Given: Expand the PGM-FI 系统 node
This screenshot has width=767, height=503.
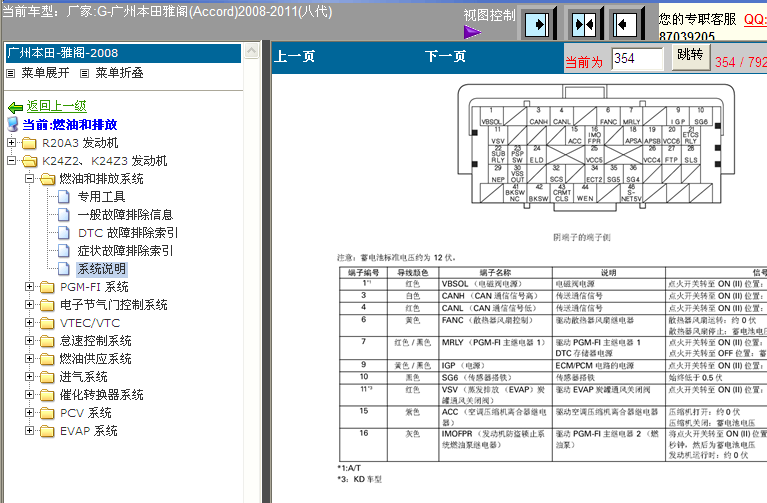Looking at the screenshot, I should tap(29, 286).
